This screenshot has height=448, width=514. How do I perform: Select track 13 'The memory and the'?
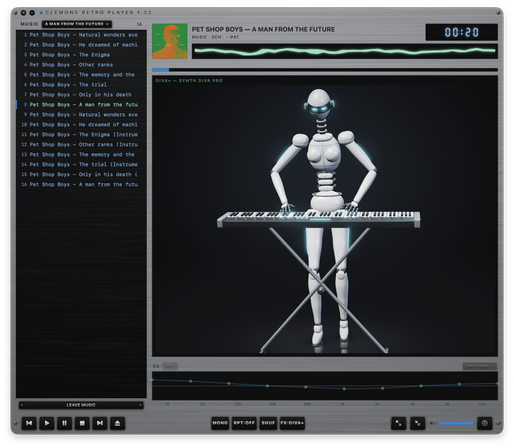(x=81, y=155)
